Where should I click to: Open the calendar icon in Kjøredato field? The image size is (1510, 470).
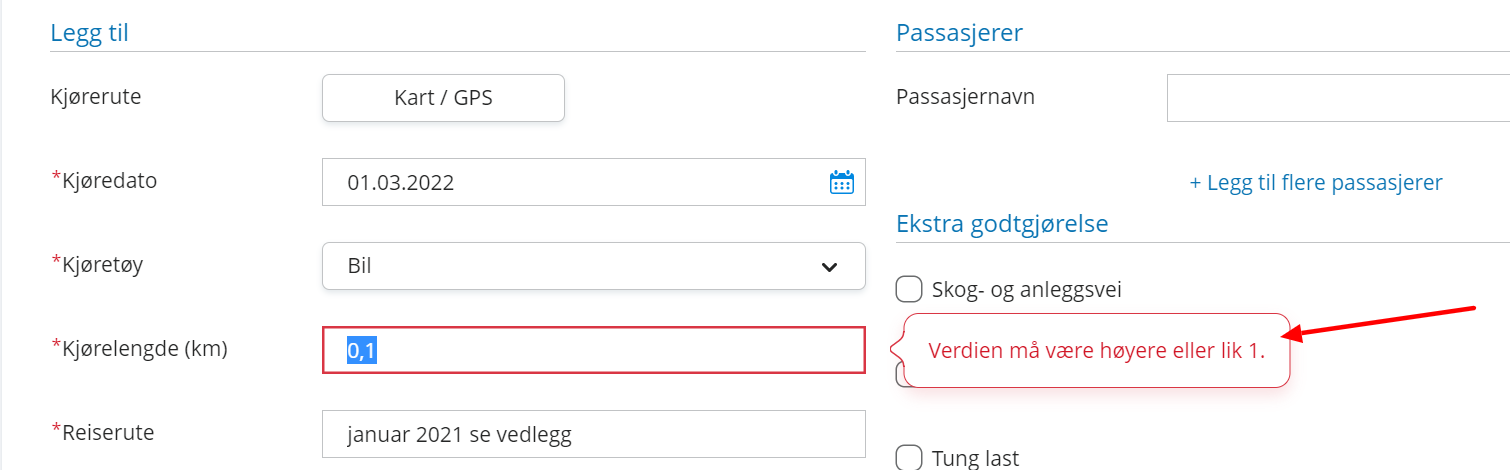pyautogui.click(x=842, y=182)
